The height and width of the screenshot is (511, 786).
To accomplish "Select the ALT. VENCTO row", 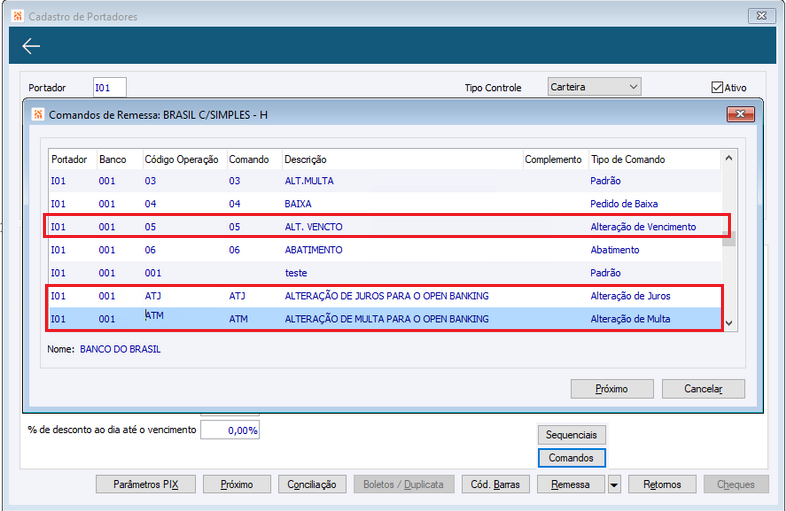I will click(385, 227).
